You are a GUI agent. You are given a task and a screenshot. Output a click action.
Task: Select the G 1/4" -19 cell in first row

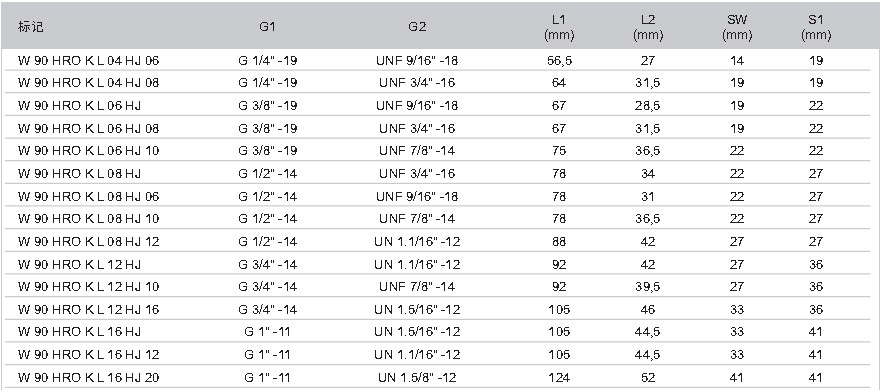pos(268,60)
